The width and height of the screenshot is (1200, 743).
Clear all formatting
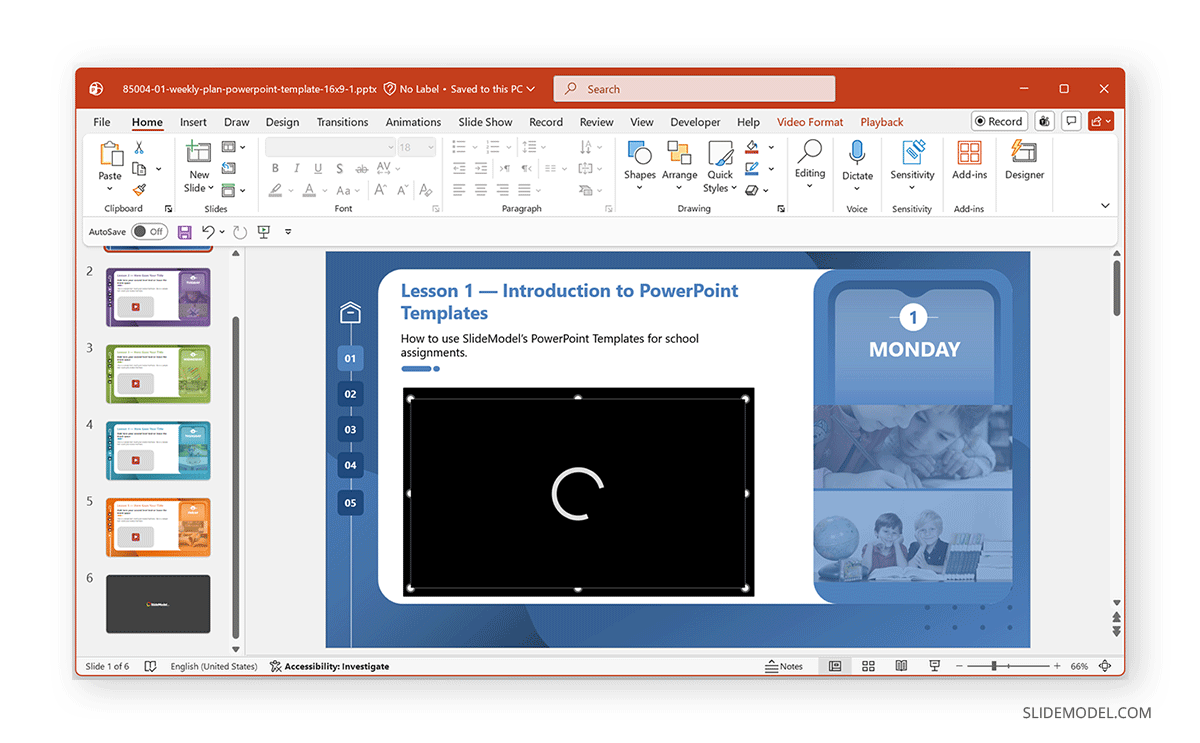425,190
